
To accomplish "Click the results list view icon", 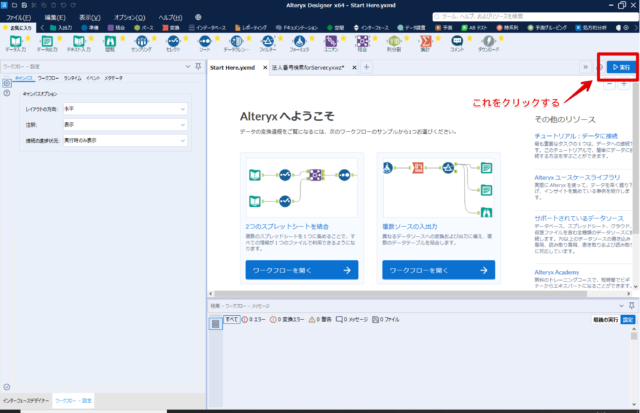I will pyautogui.click(x=216, y=324).
